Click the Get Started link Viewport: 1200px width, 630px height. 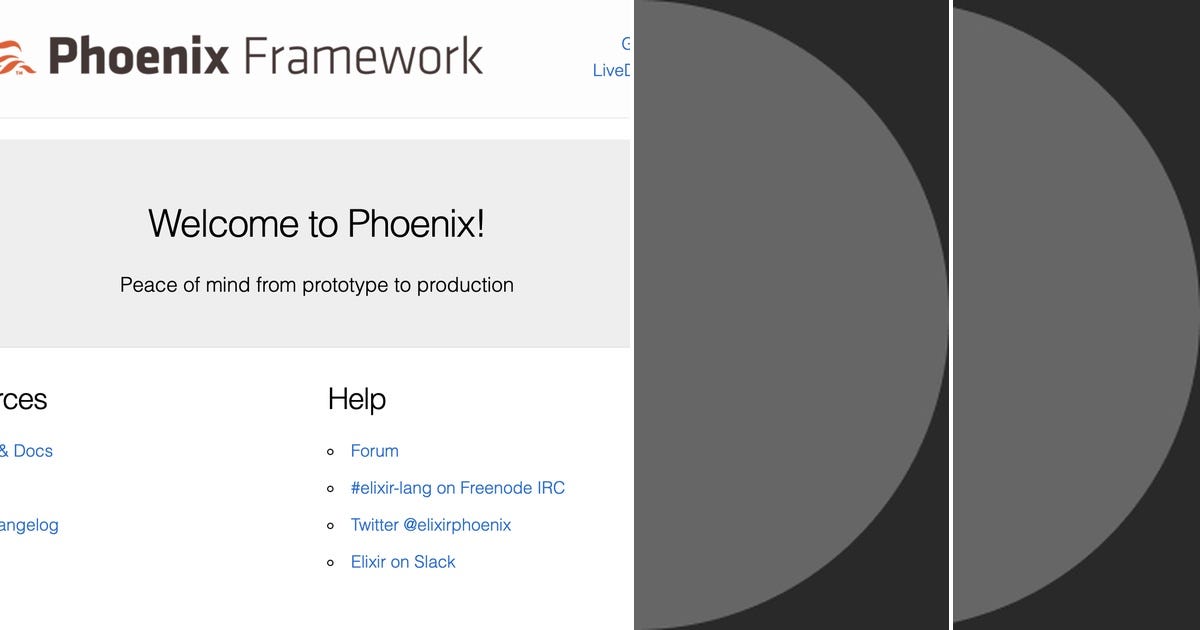[624, 43]
